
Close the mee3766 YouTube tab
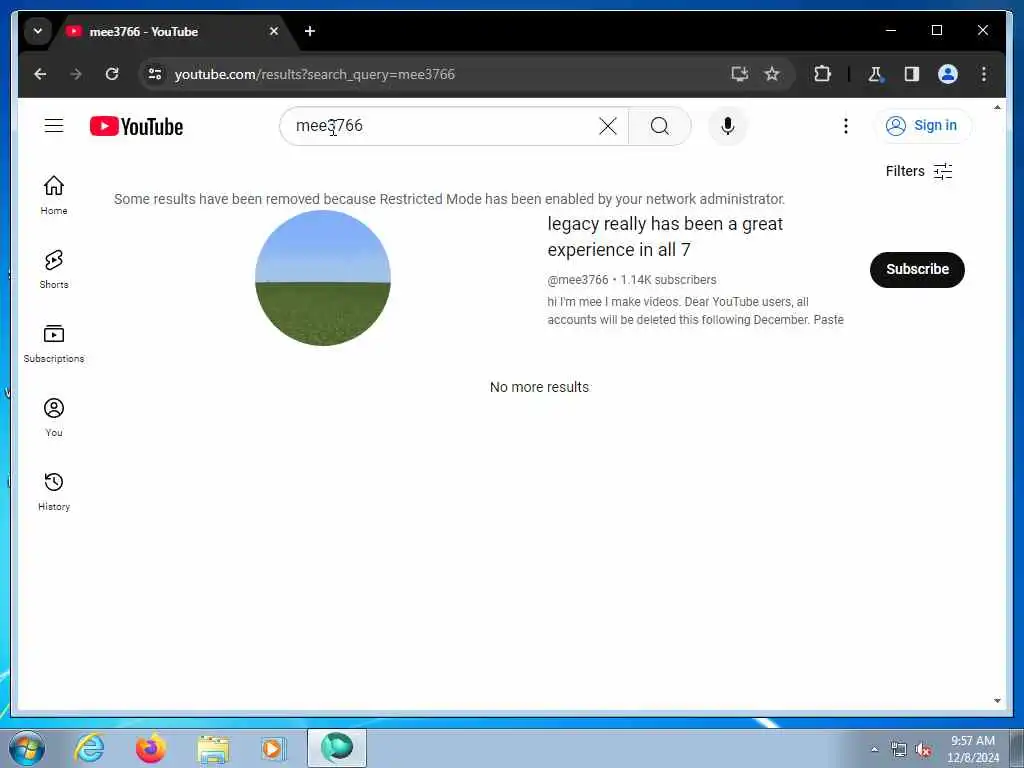pyautogui.click(x=274, y=31)
